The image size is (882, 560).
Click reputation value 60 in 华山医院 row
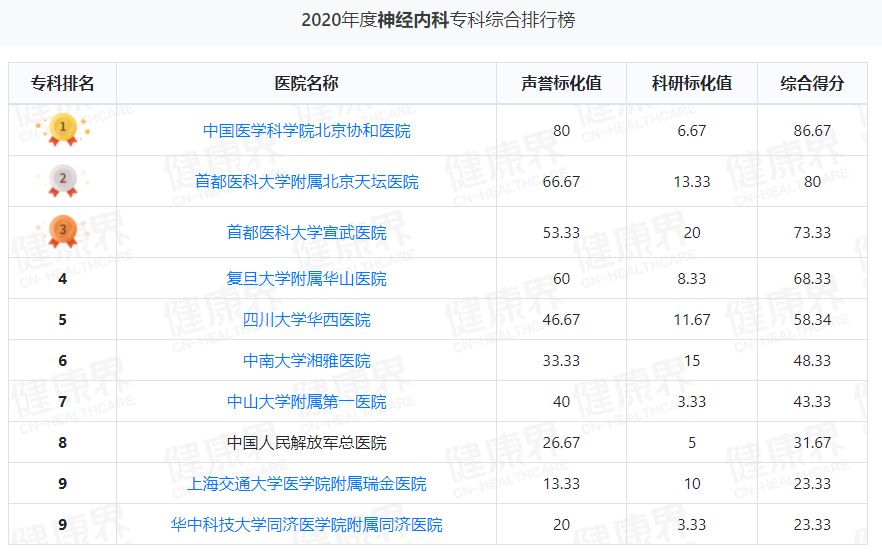(561, 278)
